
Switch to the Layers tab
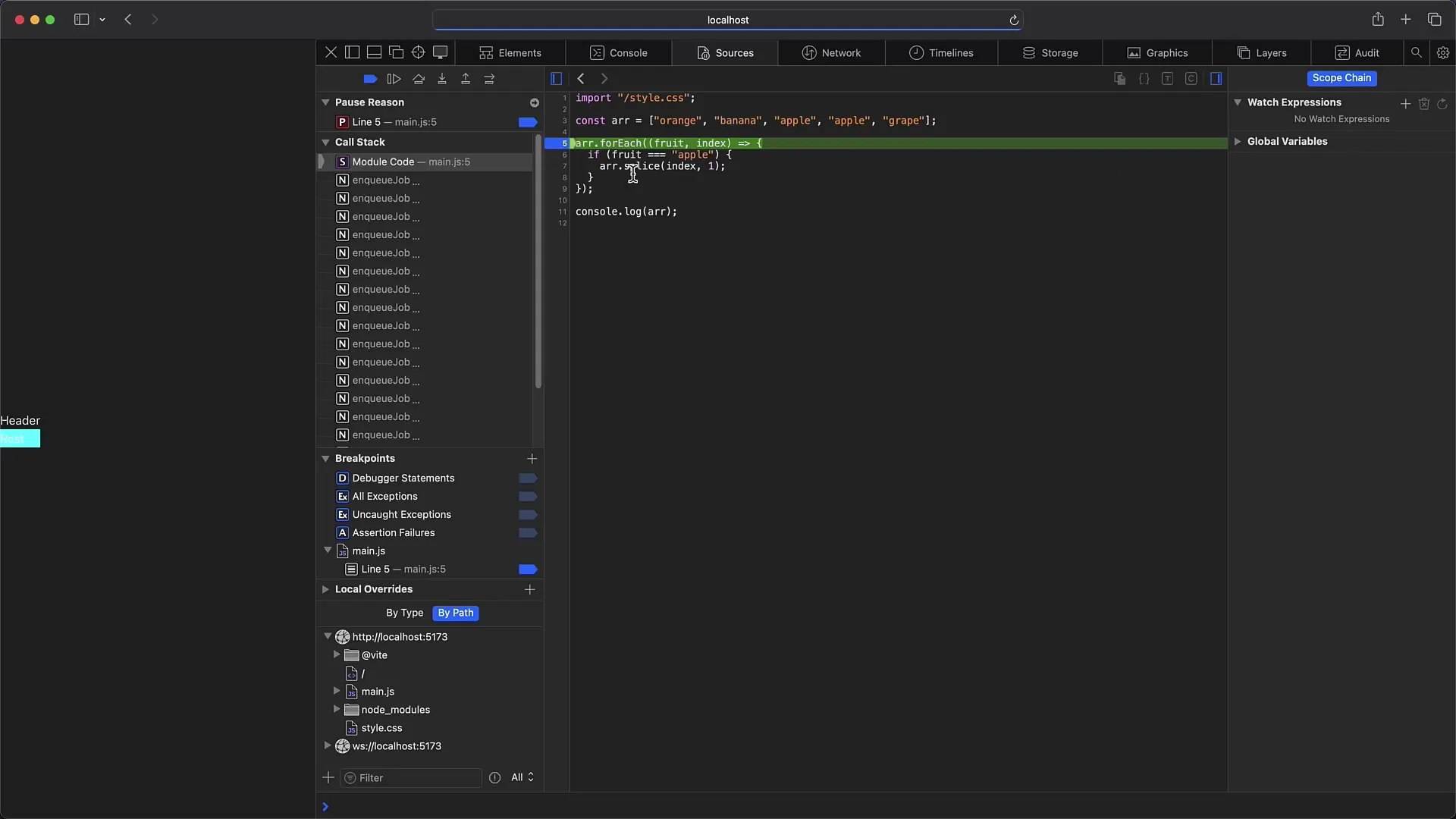pos(1262,53)
